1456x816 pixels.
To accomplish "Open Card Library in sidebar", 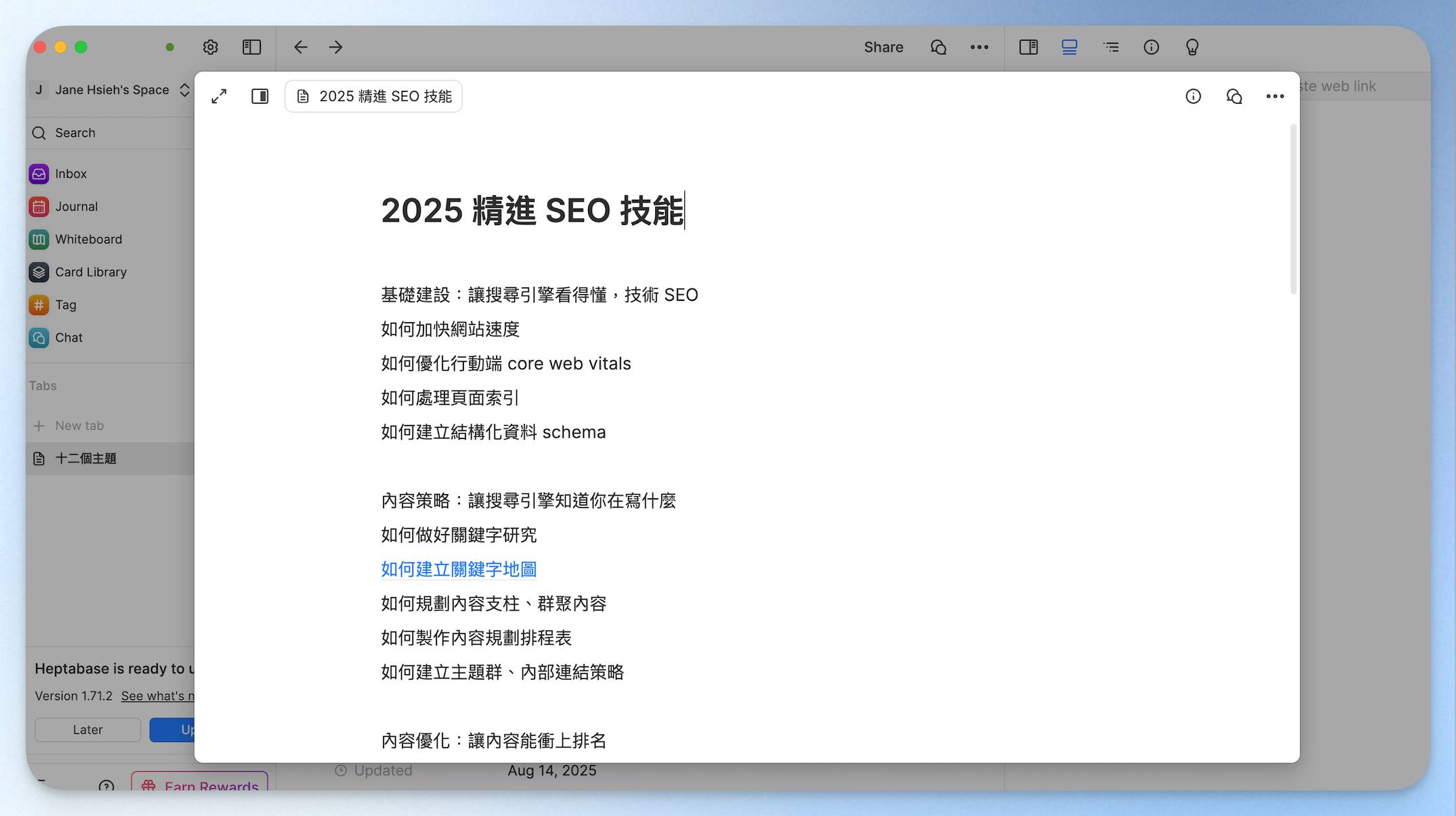I will tap(90, 272).
